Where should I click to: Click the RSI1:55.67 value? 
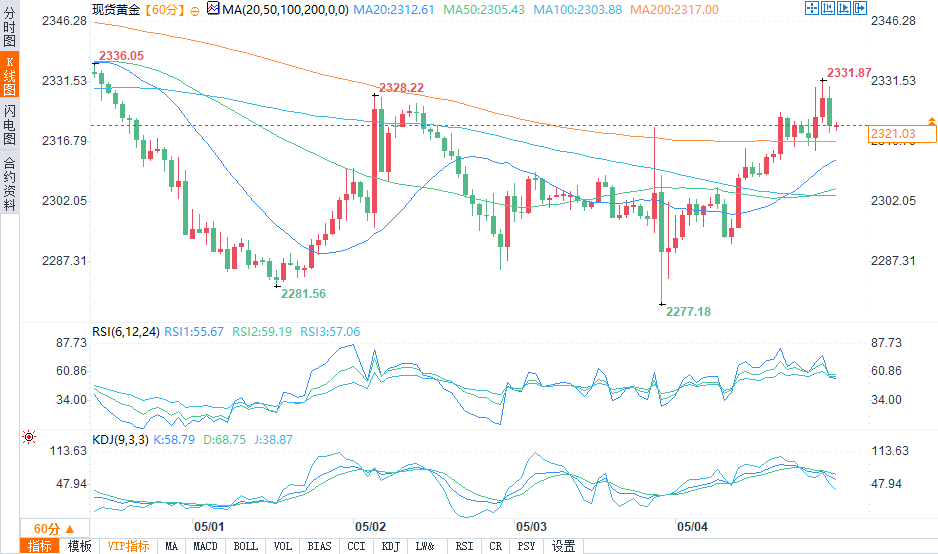pos(194,331)
